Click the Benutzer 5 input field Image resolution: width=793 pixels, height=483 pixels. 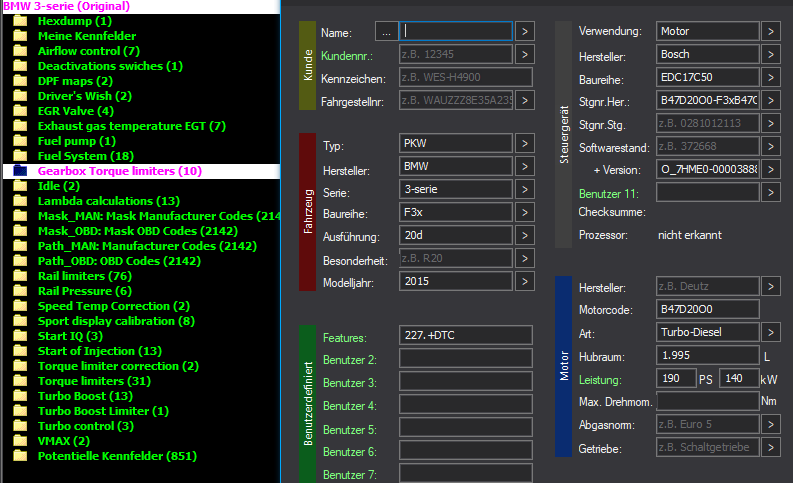pos(466,427)
